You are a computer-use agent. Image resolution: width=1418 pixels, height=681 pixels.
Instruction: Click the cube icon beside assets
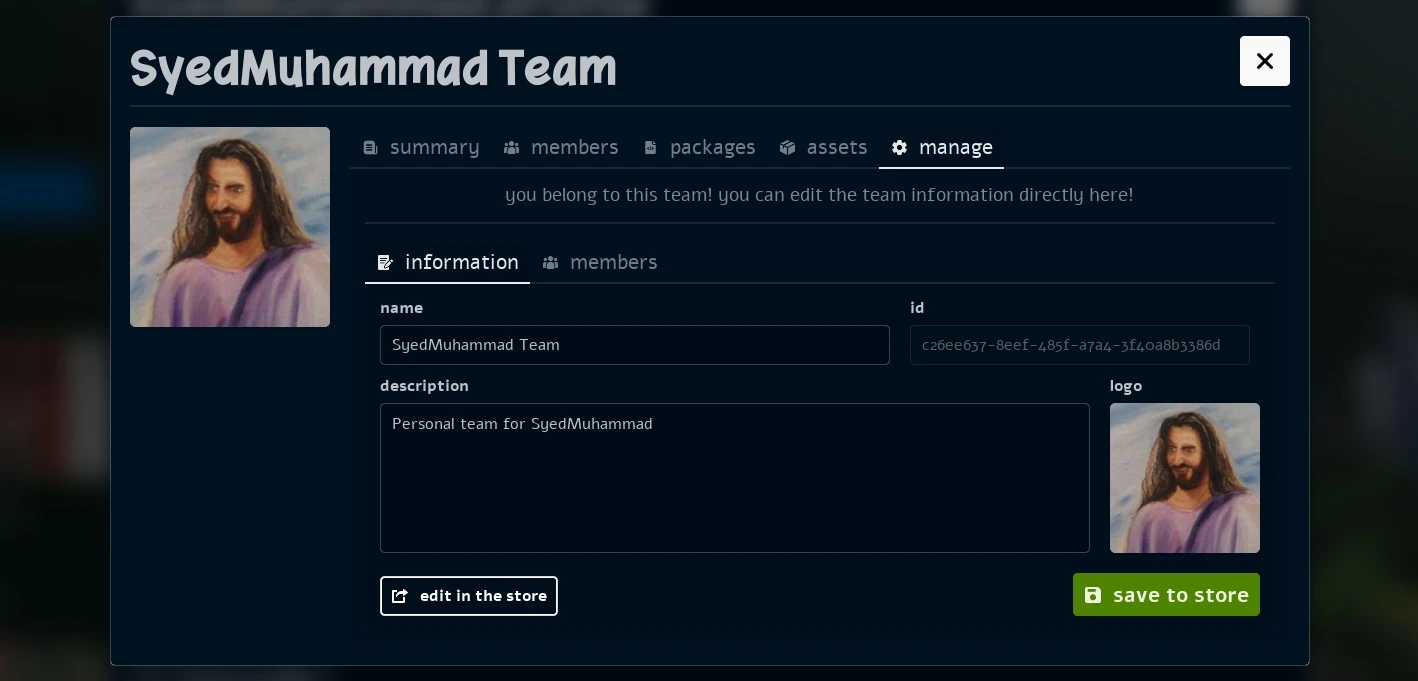click(788, 148)
